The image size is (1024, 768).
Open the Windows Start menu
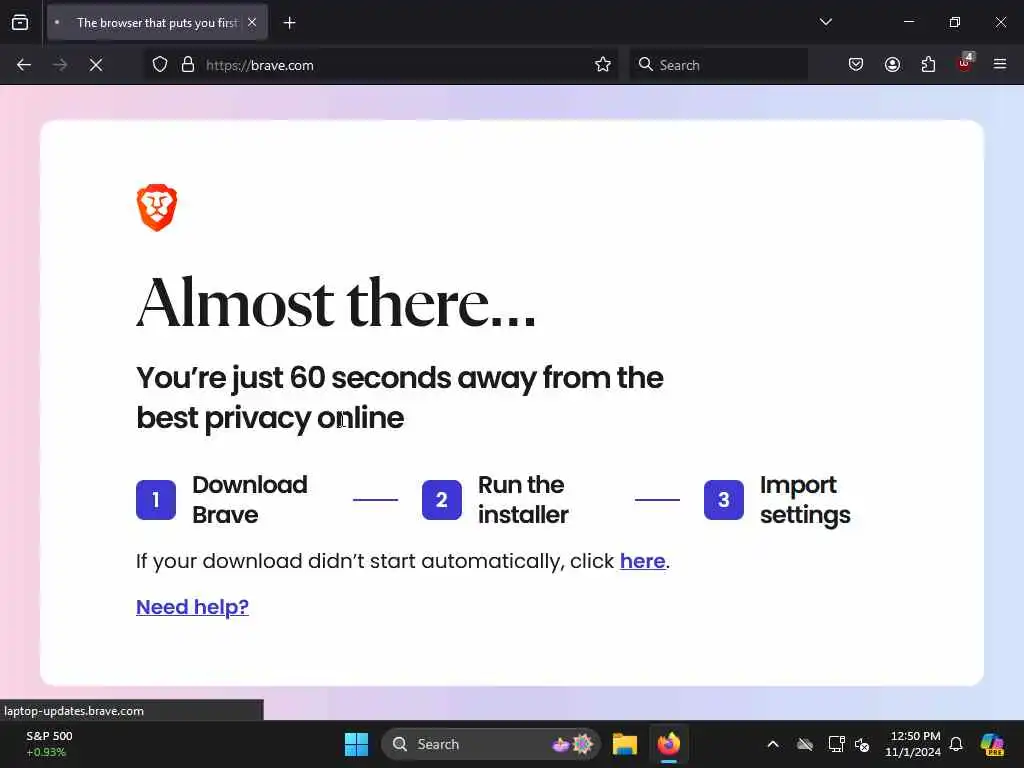tap(357, 744)
